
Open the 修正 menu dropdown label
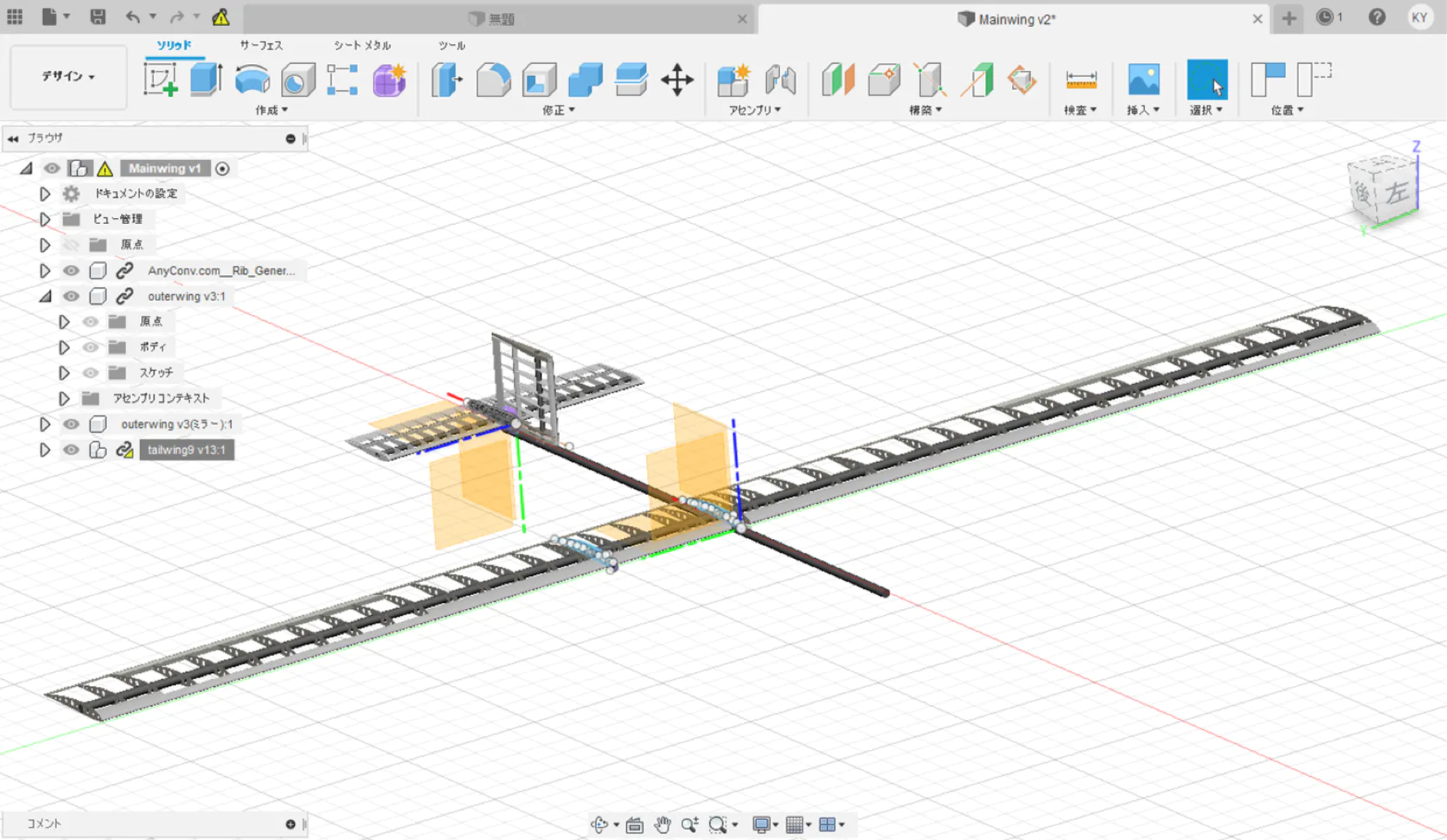558,110
